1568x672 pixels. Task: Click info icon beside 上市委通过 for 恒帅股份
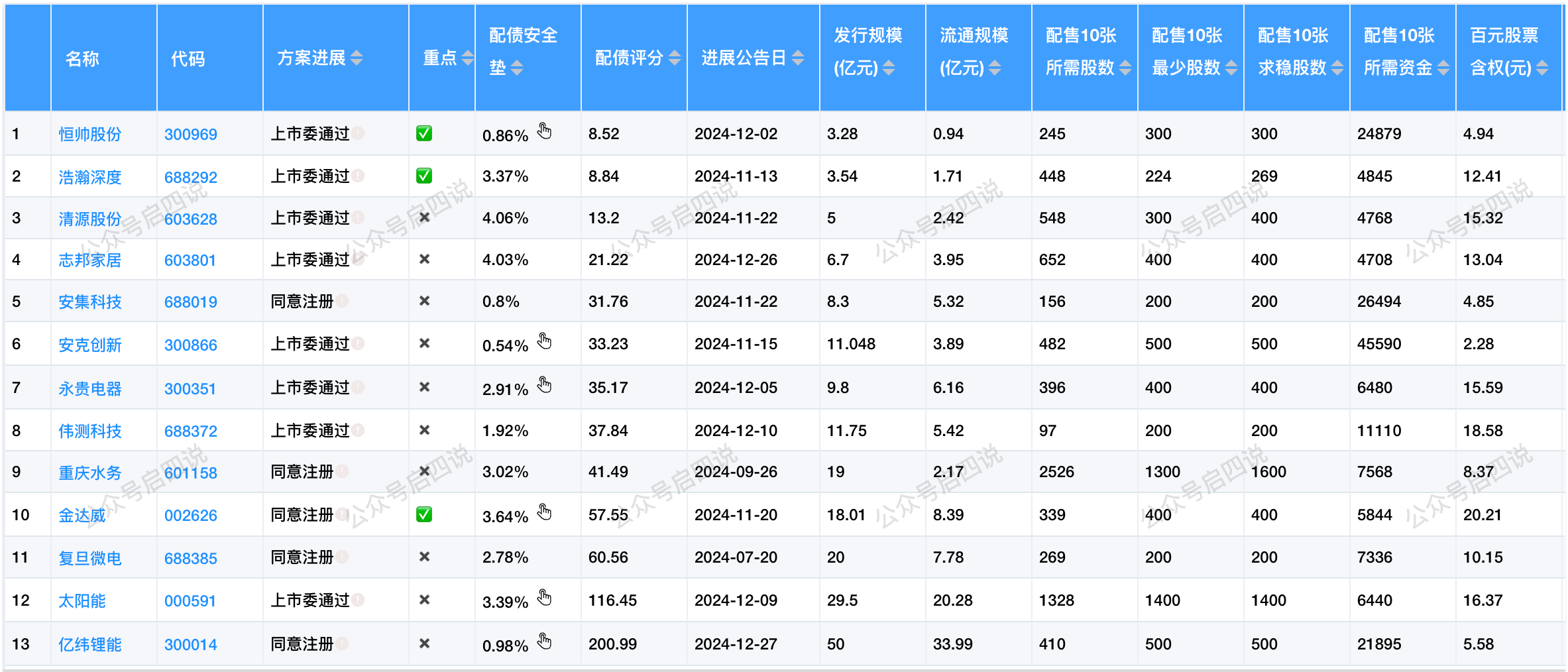tap(358, 133)
